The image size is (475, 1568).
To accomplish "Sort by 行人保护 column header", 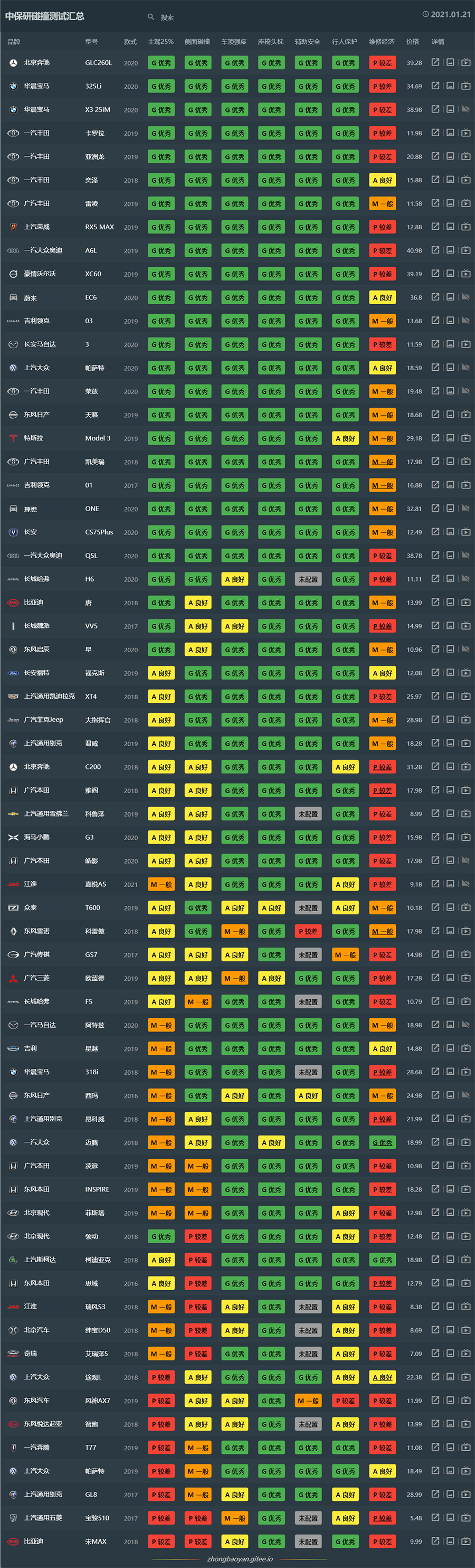I will (345, 41).
